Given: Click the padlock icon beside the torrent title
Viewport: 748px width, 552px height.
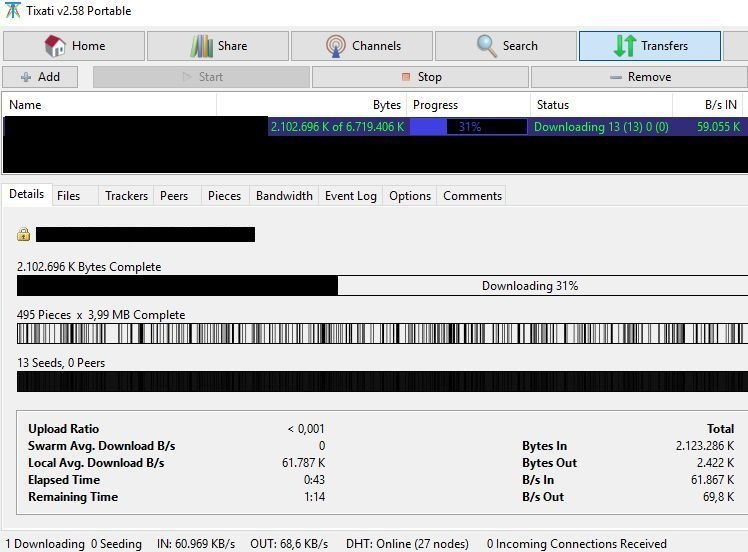Looking at the screenshot, I should click(23, 234).
